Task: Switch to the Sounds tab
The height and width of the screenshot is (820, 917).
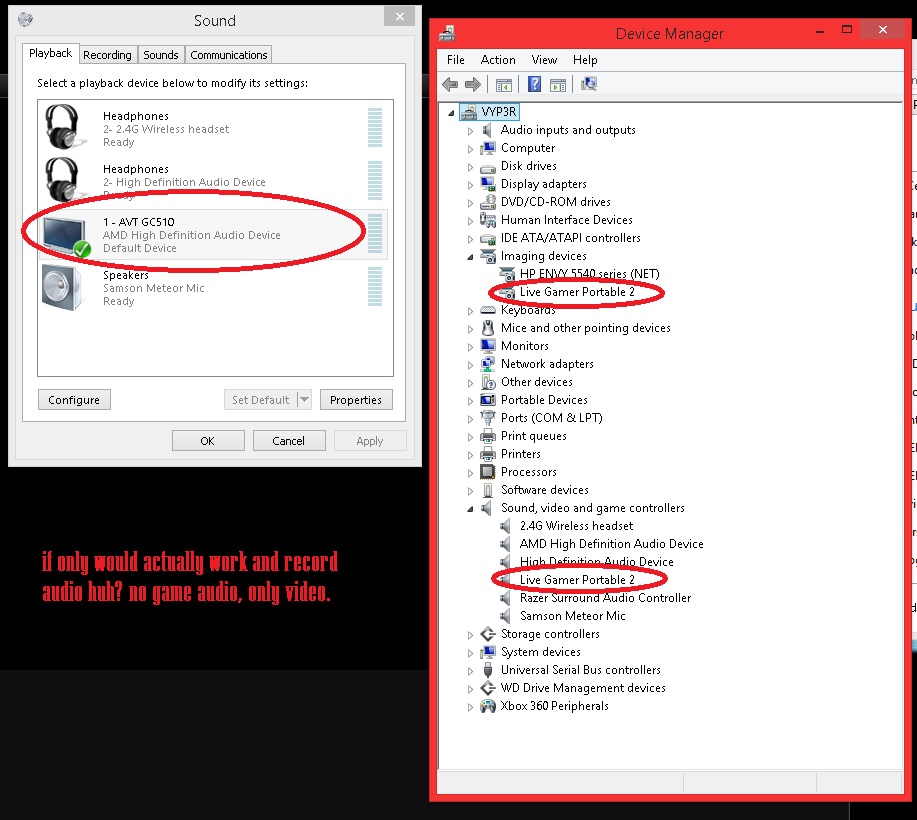Action: pos(161,55)
